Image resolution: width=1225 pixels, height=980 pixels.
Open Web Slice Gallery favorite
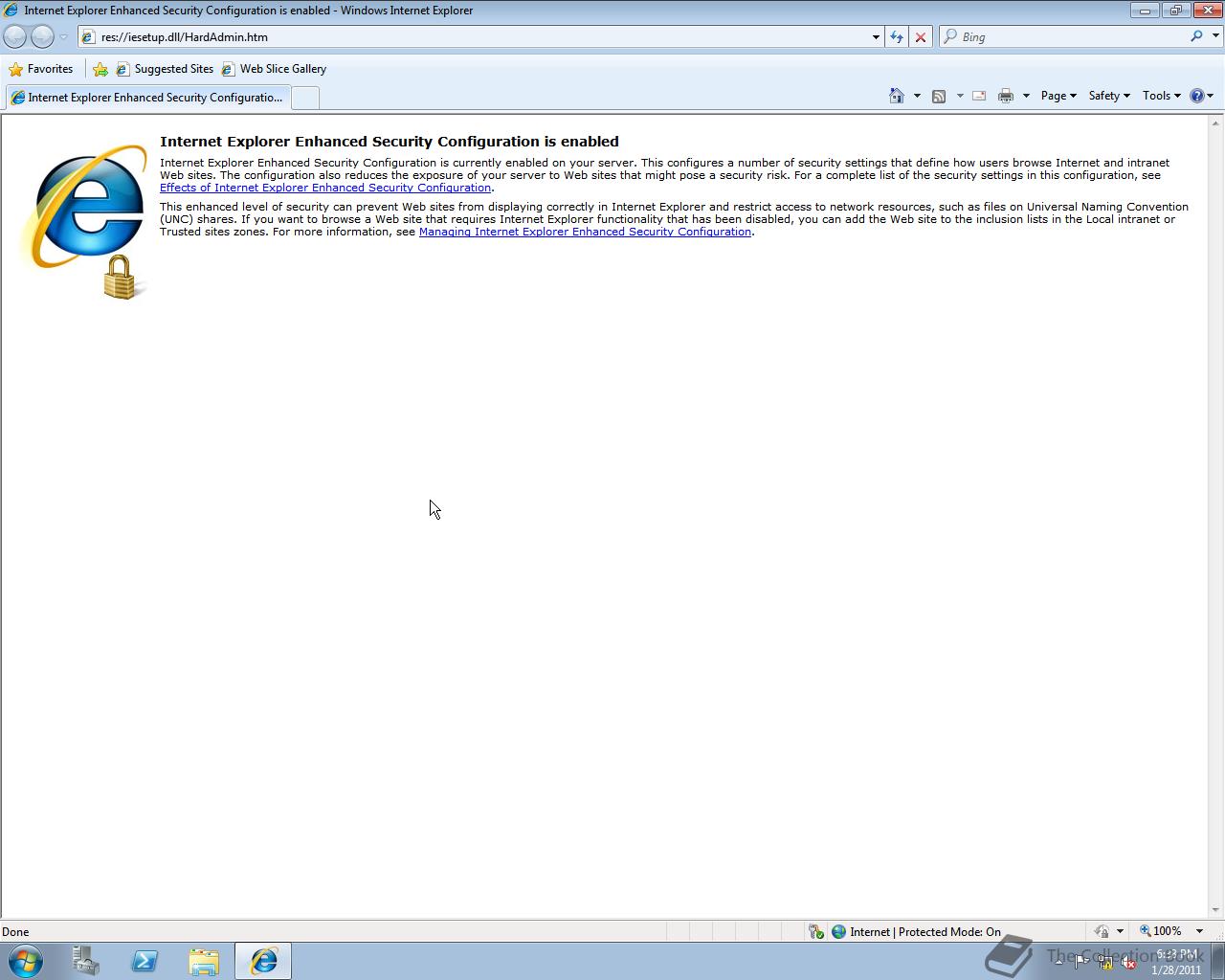point(274,69)
